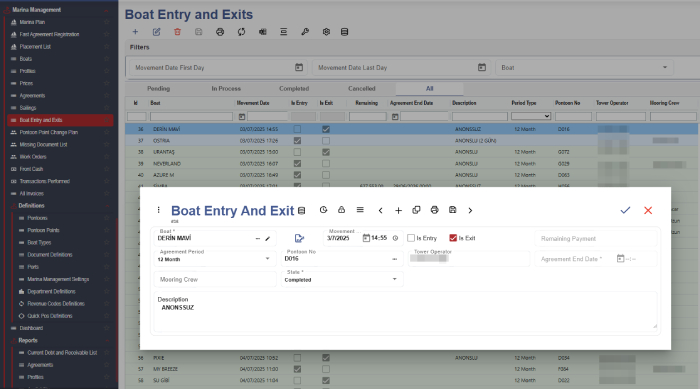This screenshot has width=700, height=389.
Task: Open kebab menu beside dialog title
Action: coord(158,210)
